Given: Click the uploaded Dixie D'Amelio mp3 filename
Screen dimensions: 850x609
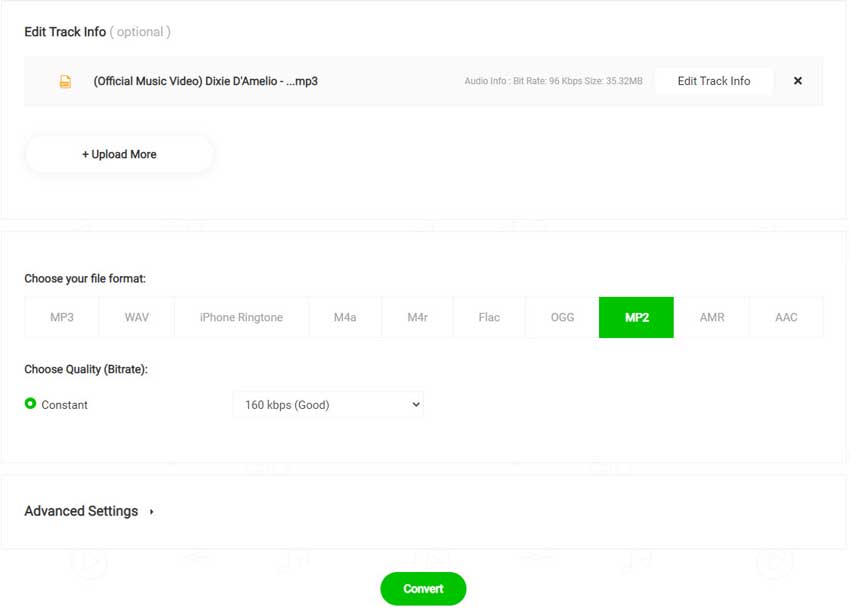Looking at the screenshot, I should 205,81.
